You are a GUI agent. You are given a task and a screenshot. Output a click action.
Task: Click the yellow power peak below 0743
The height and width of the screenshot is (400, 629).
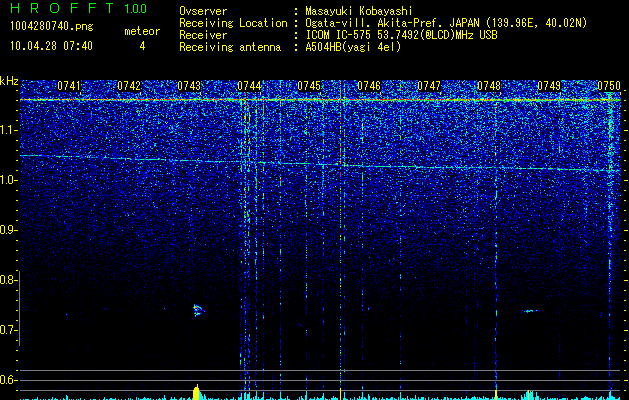point(196,392)
